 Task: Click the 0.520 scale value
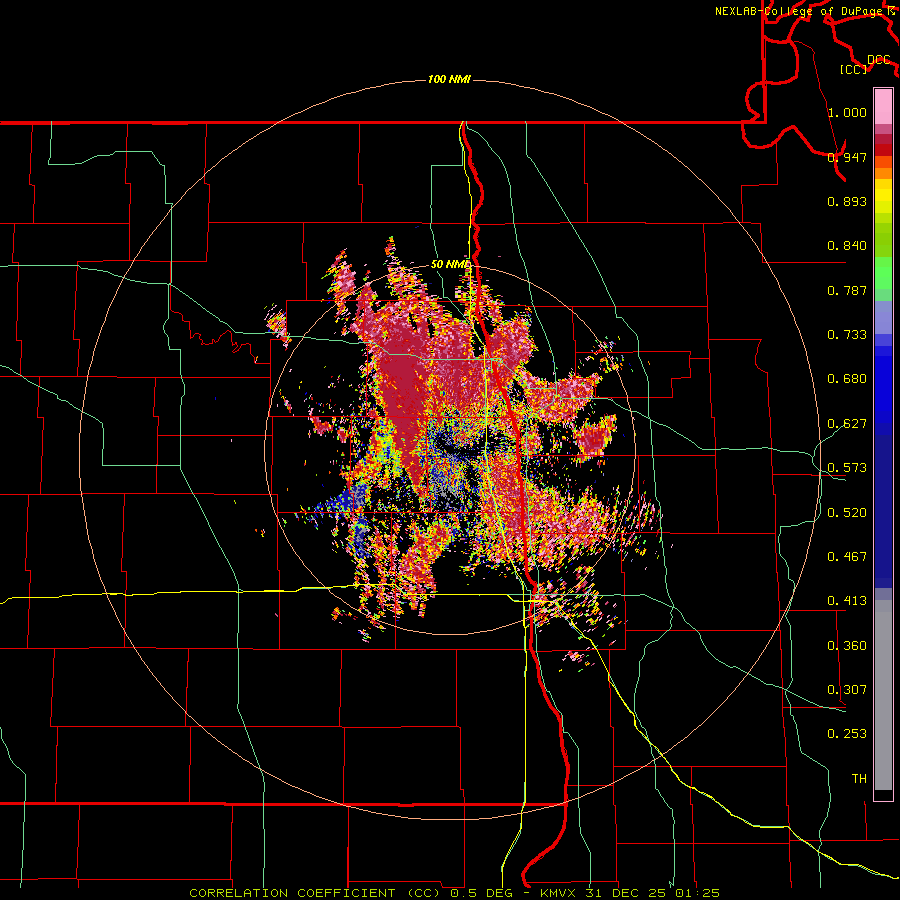847,513
